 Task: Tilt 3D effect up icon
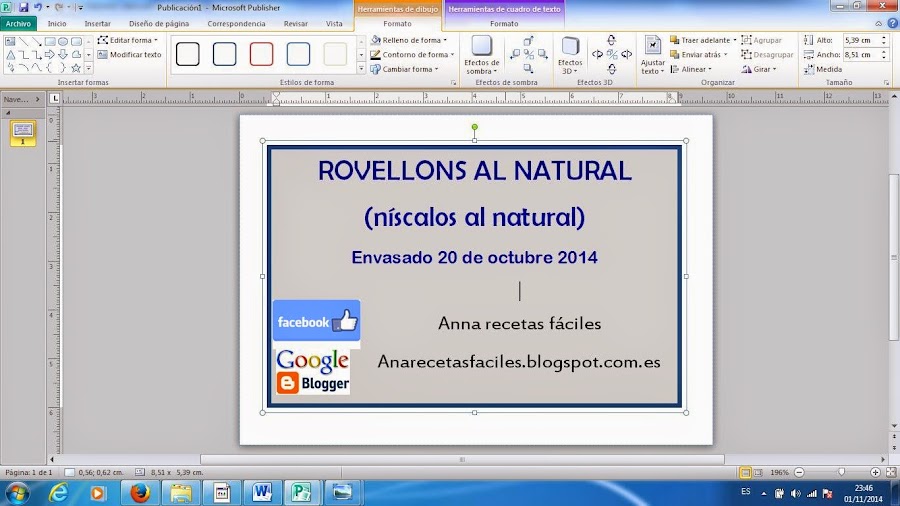(x=611, y=40)
